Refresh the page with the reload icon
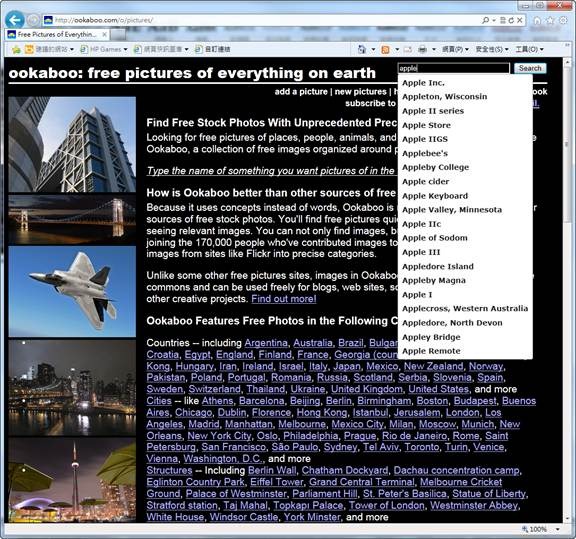The height and width of the screenshot is (539, 576). 511,20
